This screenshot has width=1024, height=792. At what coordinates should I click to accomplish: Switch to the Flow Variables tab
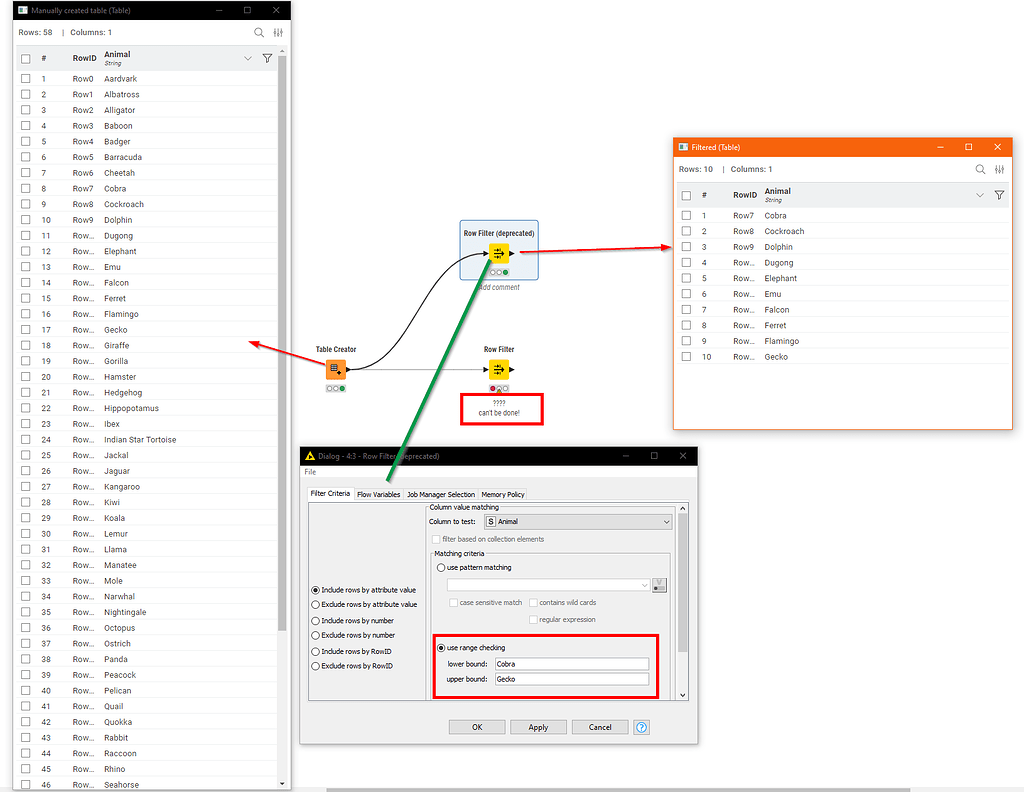(x=378, y=493)
